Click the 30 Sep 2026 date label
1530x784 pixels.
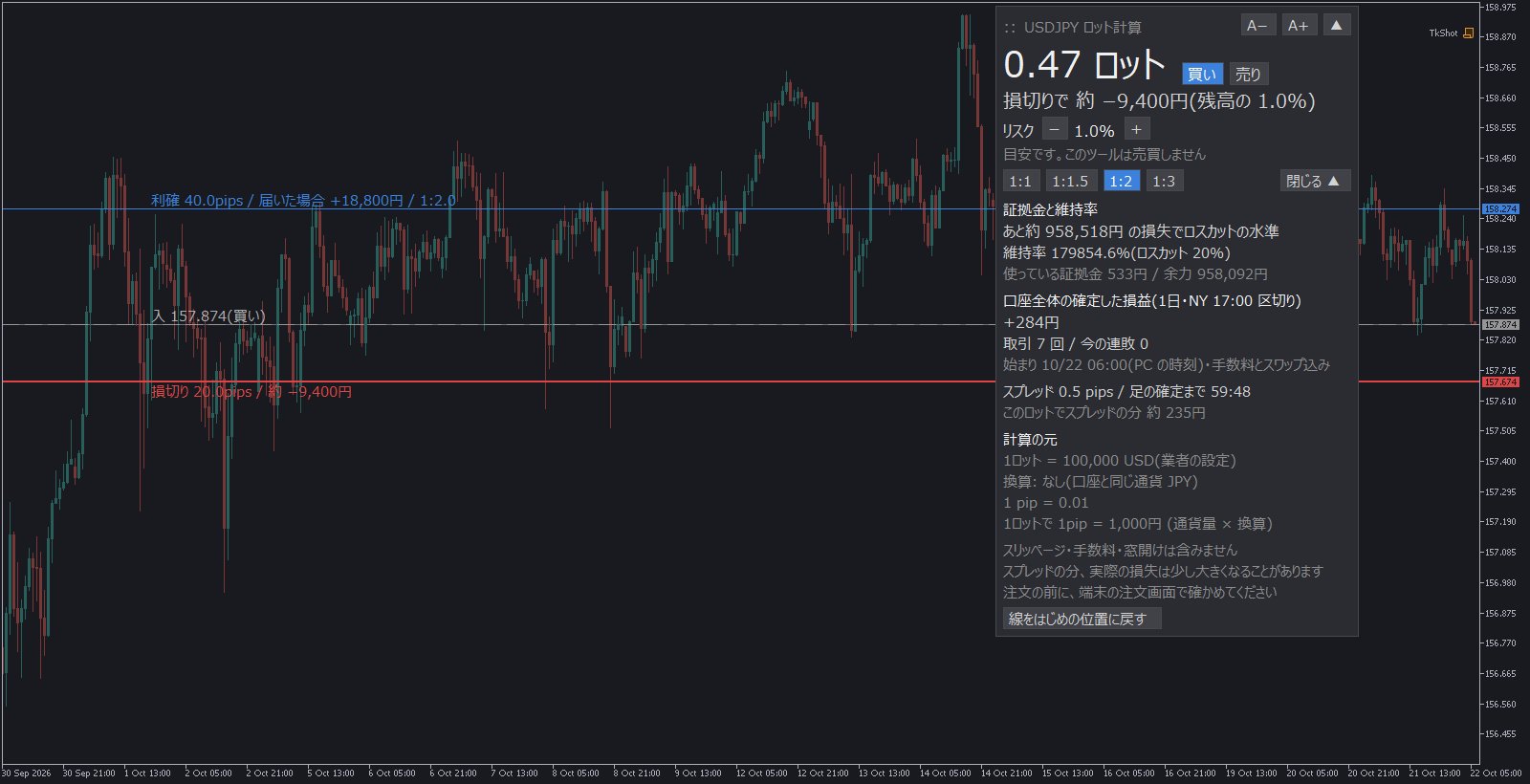pyautogui.click(x=27, y=773)
